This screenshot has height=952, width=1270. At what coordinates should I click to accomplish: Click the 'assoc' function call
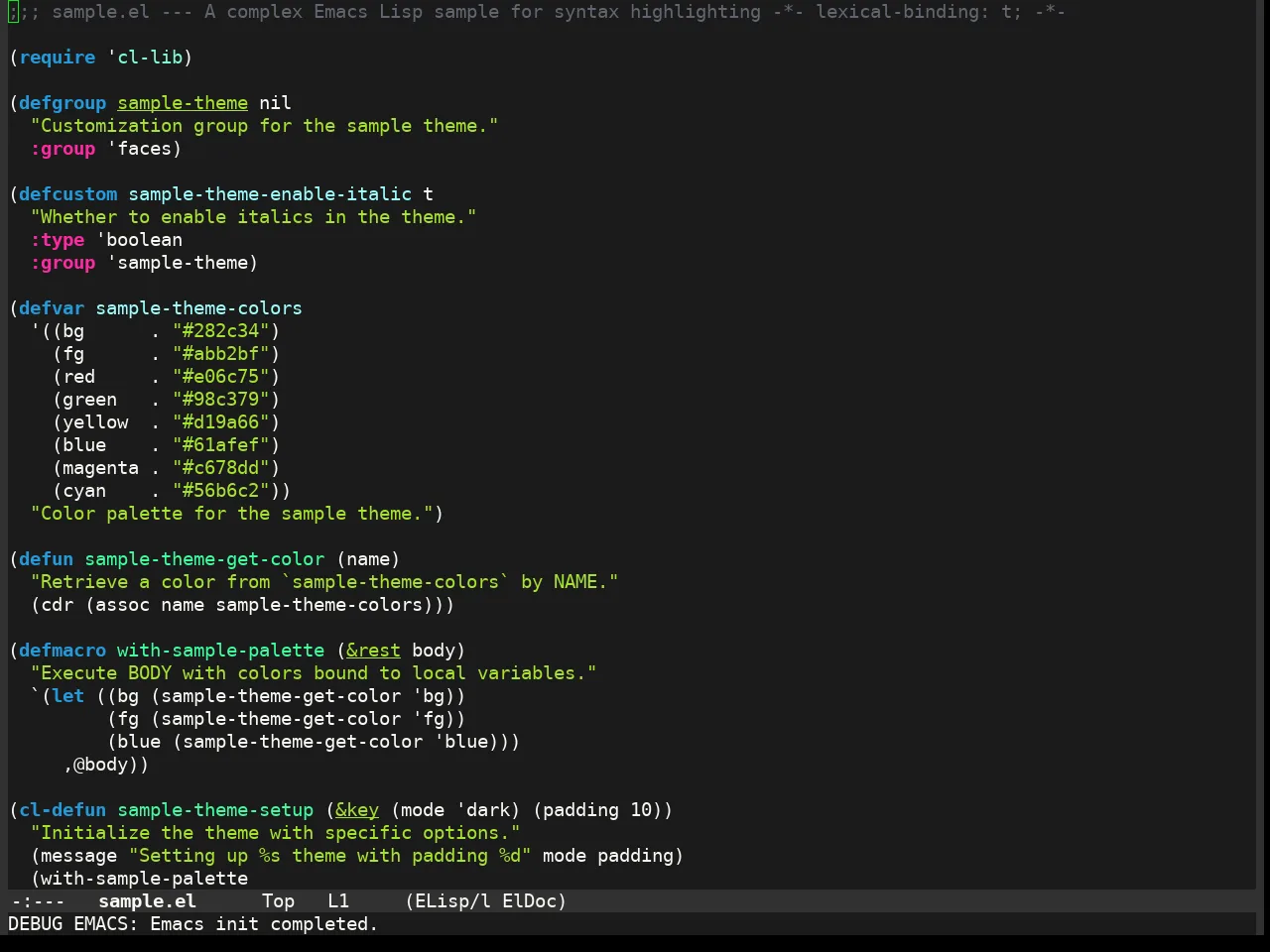coord(123,605)
